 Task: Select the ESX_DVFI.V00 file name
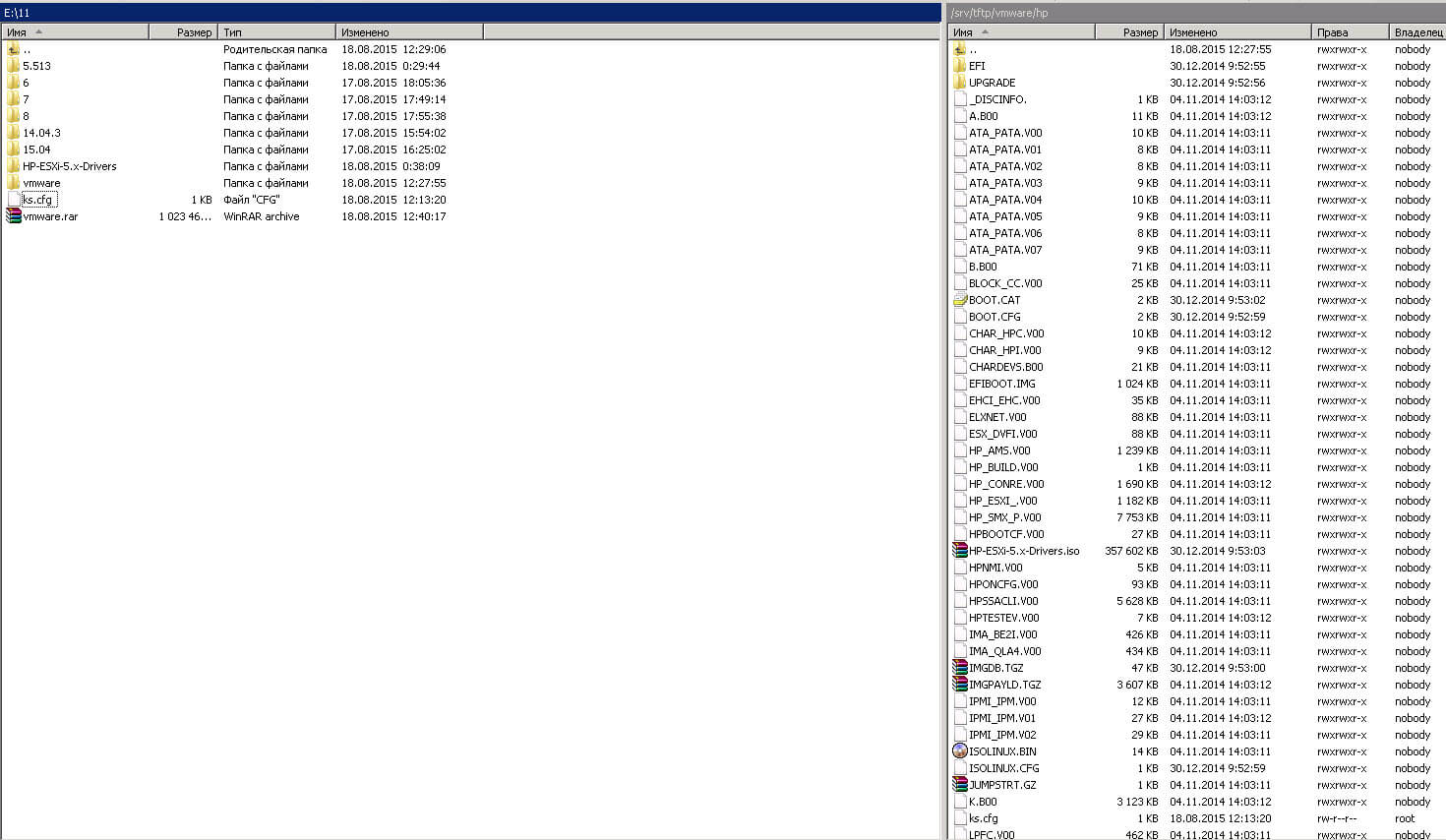point(1003,434)
